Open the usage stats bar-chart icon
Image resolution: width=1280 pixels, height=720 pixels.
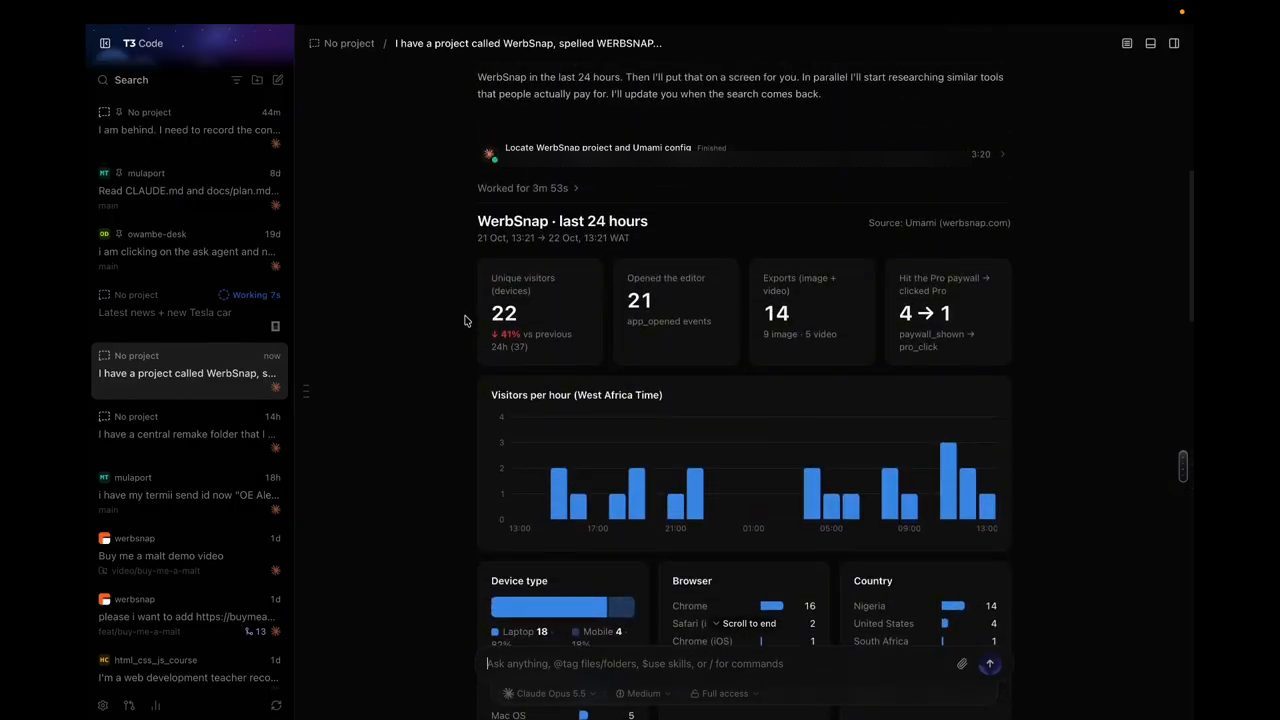point(155,705)
